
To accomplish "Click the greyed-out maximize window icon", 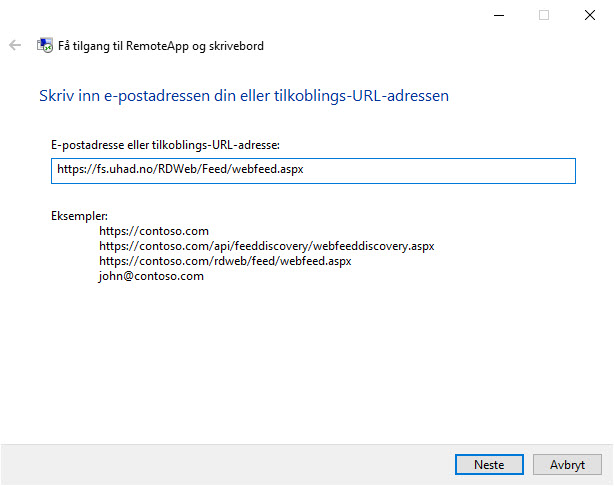I will (544, 15).
